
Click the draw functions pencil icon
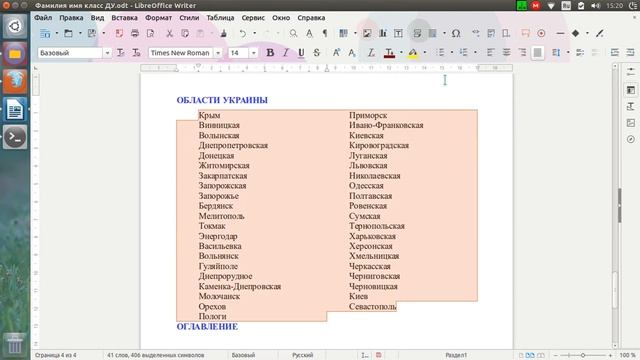pyautogui.click(x=599, y=33)
